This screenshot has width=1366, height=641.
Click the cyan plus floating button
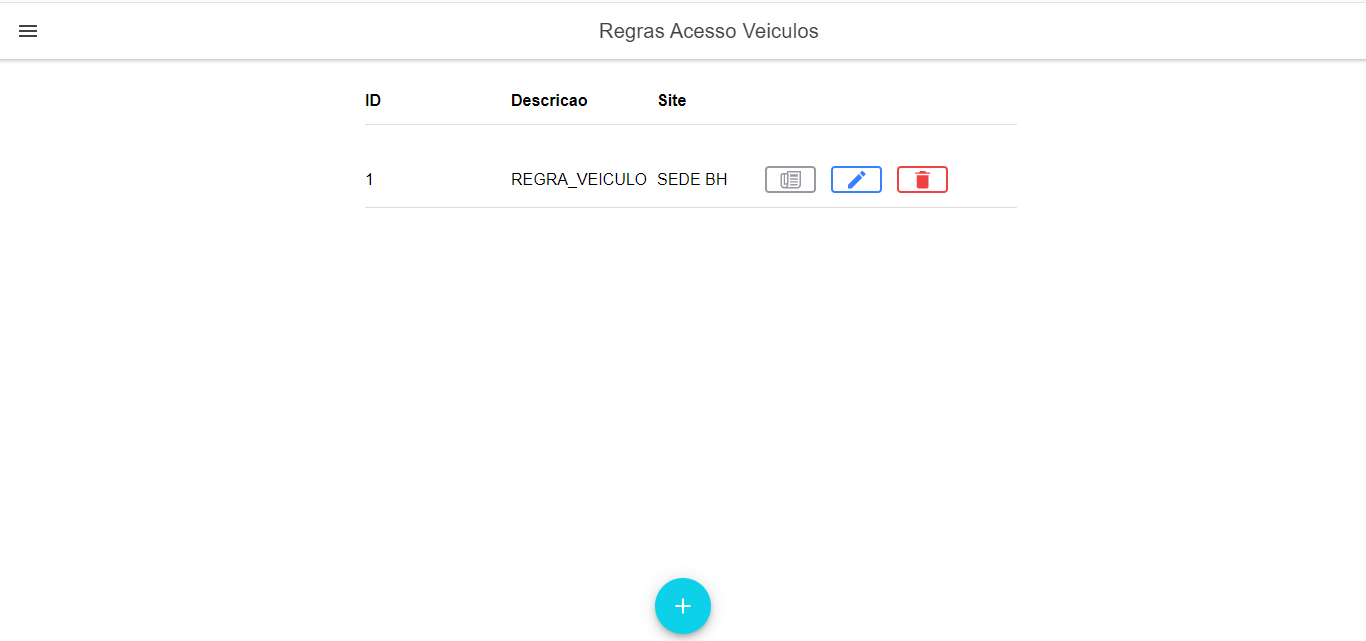683,606
